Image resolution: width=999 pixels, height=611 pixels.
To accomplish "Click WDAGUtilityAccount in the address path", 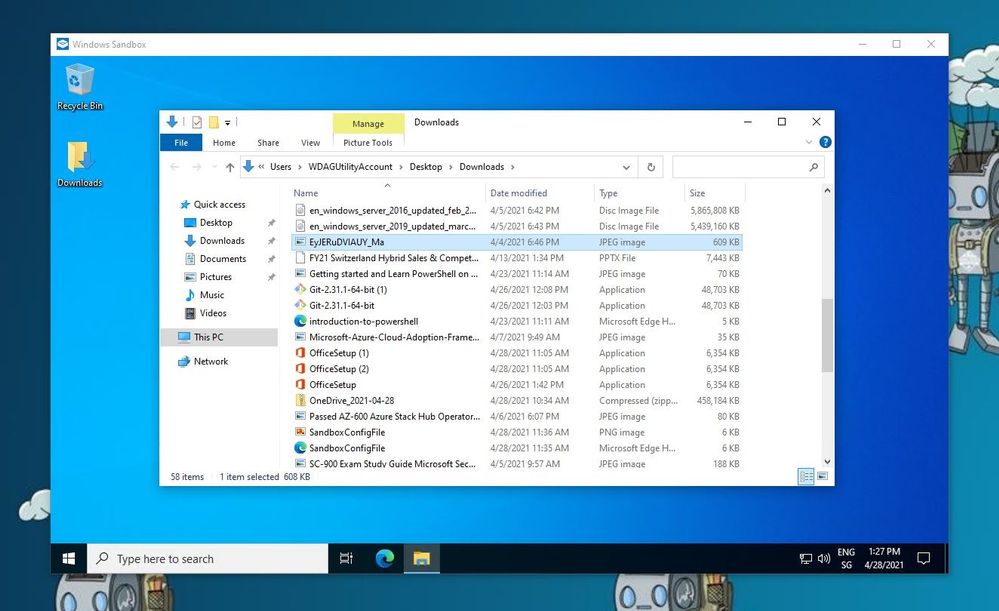I will click(350, 167).
